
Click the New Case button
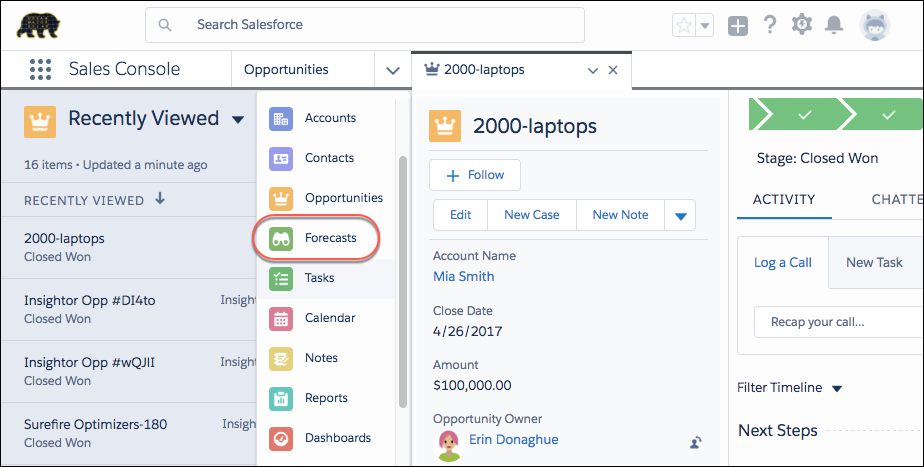click(x=532, y=215)
